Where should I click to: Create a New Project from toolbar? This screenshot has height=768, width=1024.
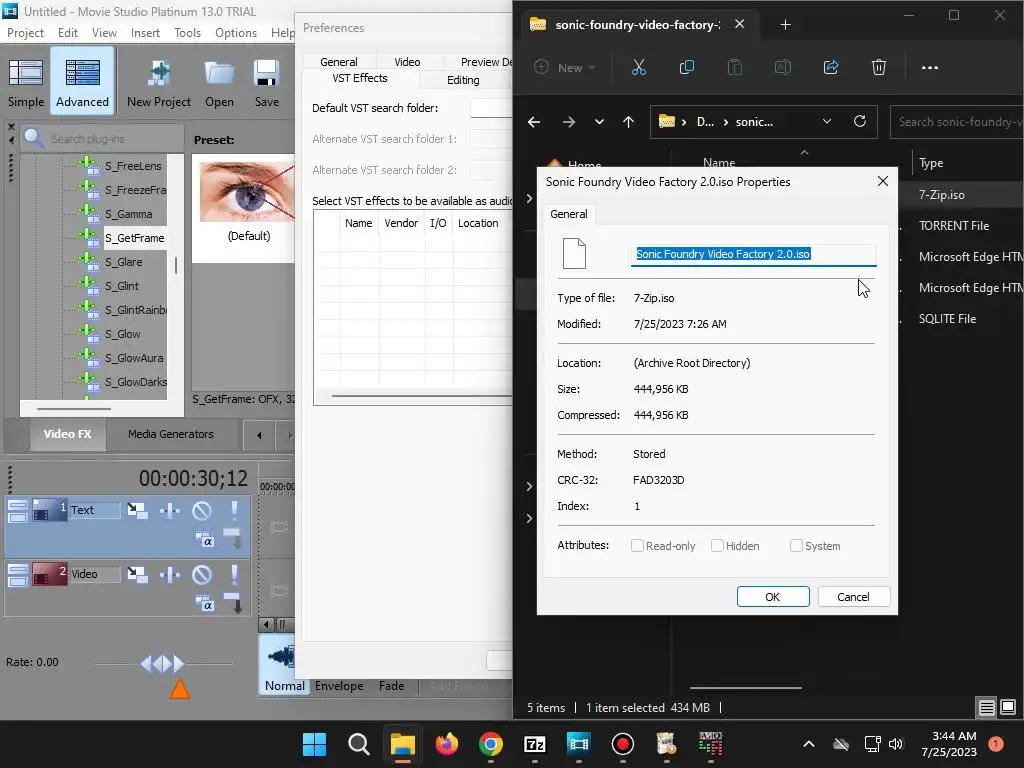click(159, 82)
